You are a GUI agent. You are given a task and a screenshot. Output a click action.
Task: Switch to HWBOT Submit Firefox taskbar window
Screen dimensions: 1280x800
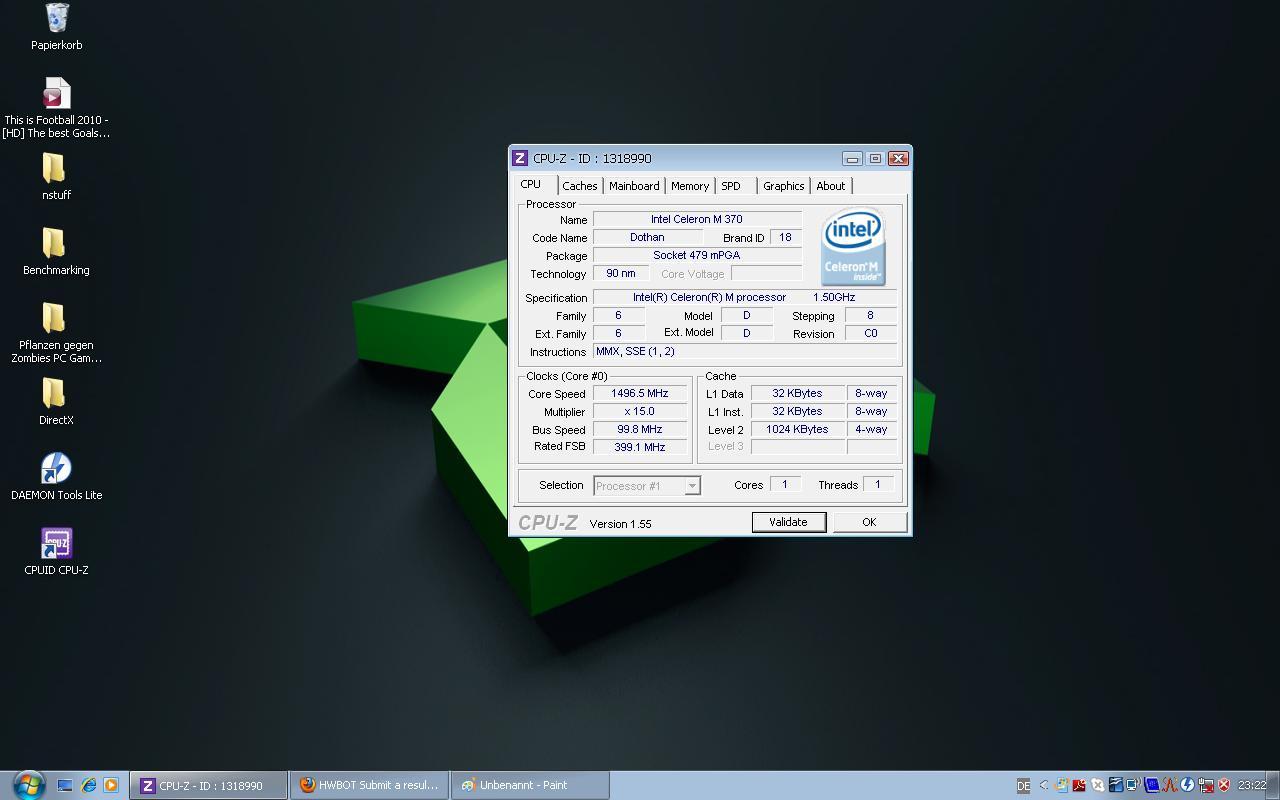tap(369, 785)
